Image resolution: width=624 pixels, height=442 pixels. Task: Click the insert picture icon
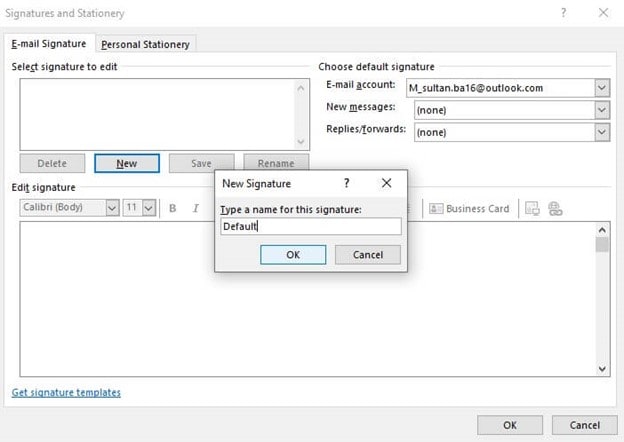pos(532,208)
